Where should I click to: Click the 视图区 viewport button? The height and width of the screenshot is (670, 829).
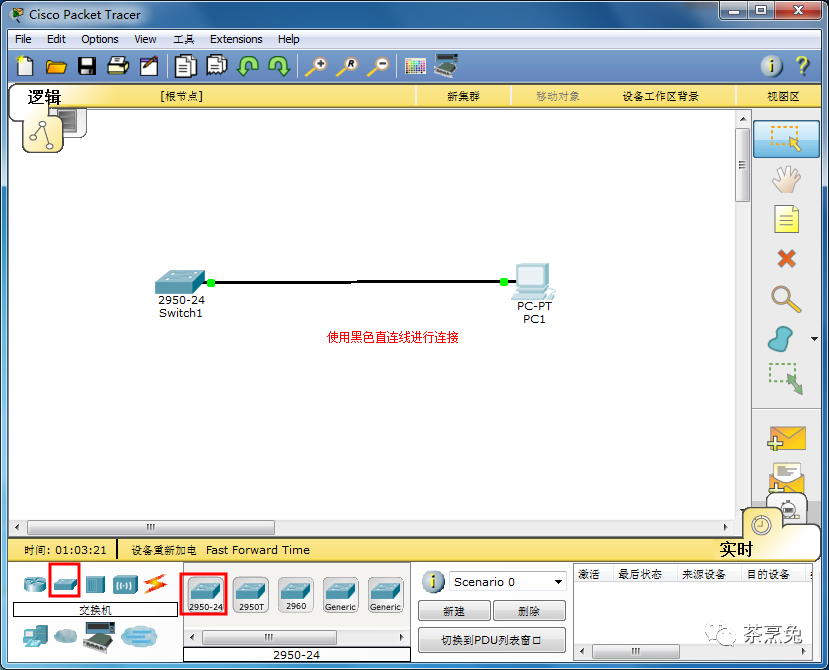click(x=783, y=96)
